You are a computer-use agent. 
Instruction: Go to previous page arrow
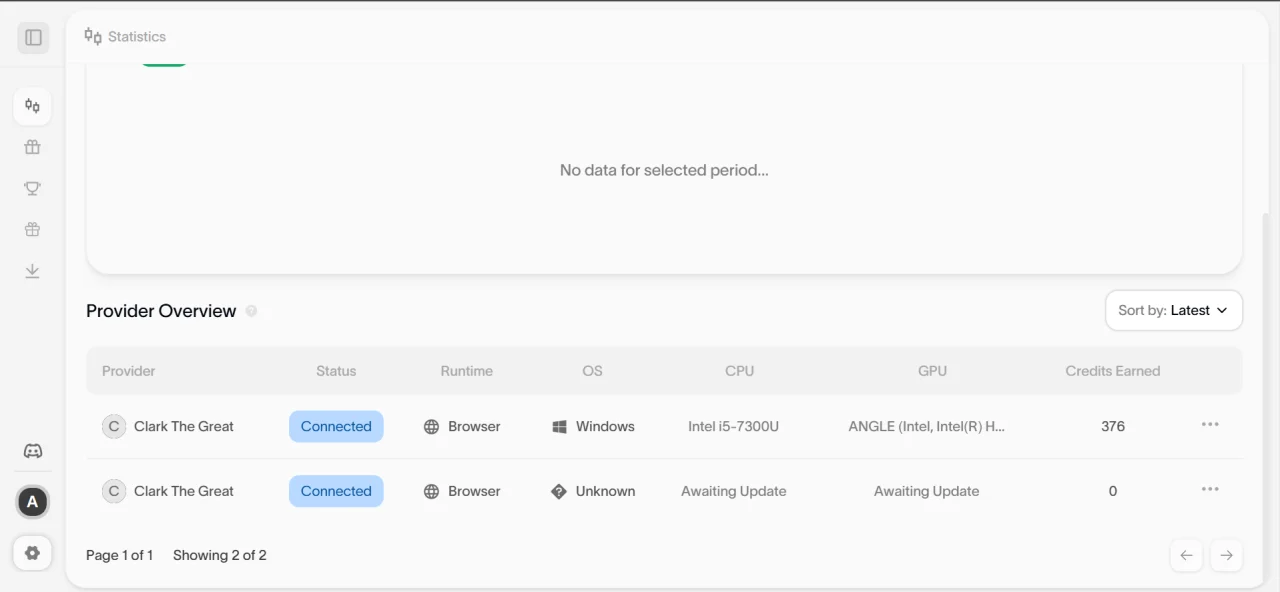(1187, 555)
